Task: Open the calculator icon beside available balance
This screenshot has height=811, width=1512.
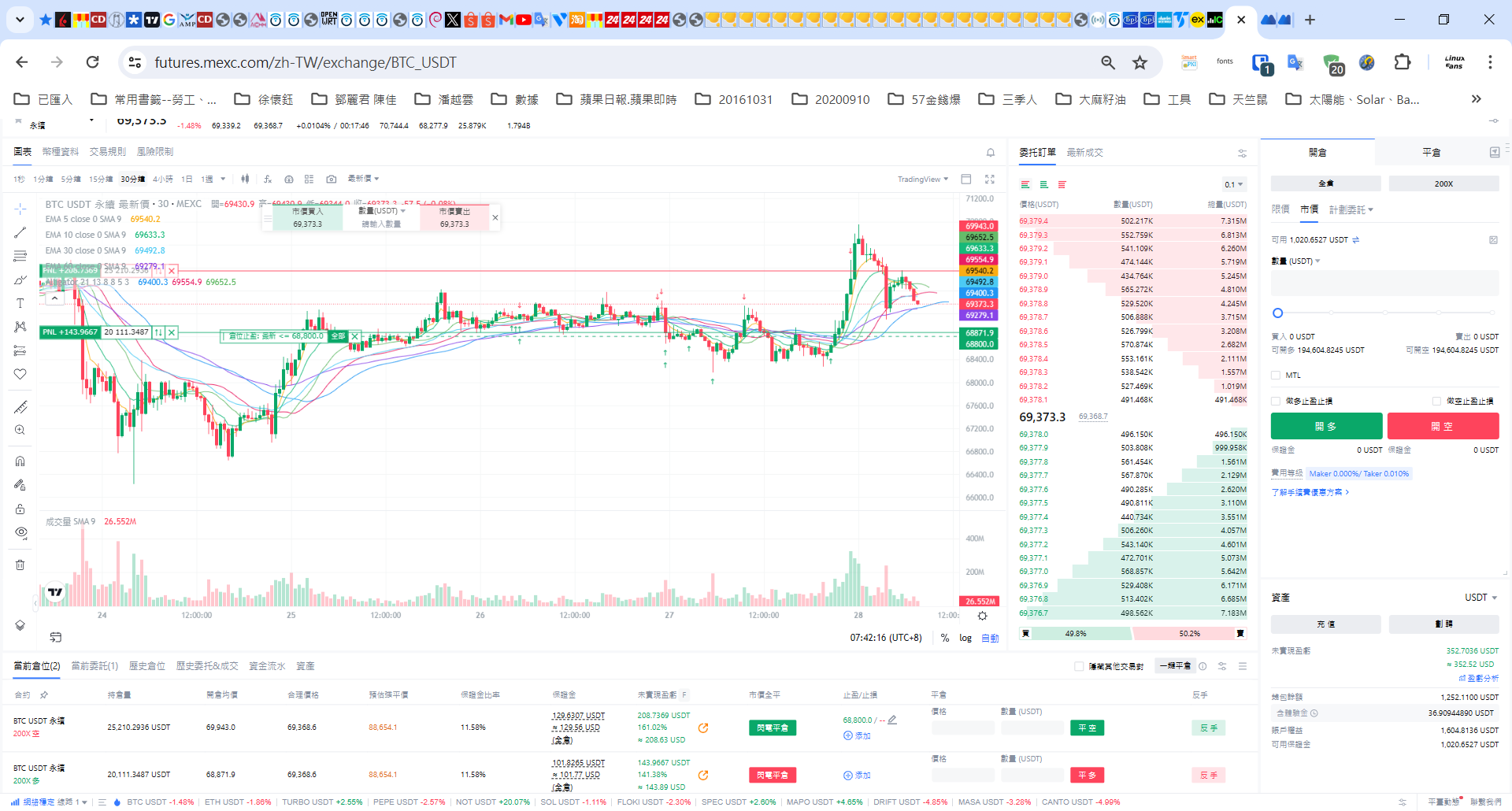Action: point(1493,239)
